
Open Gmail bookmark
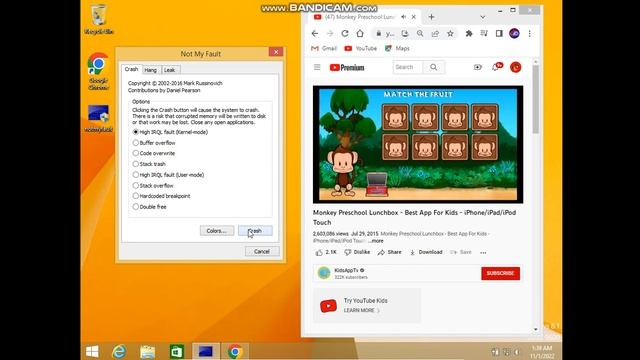pyautogui.click(x=324, y=48)
